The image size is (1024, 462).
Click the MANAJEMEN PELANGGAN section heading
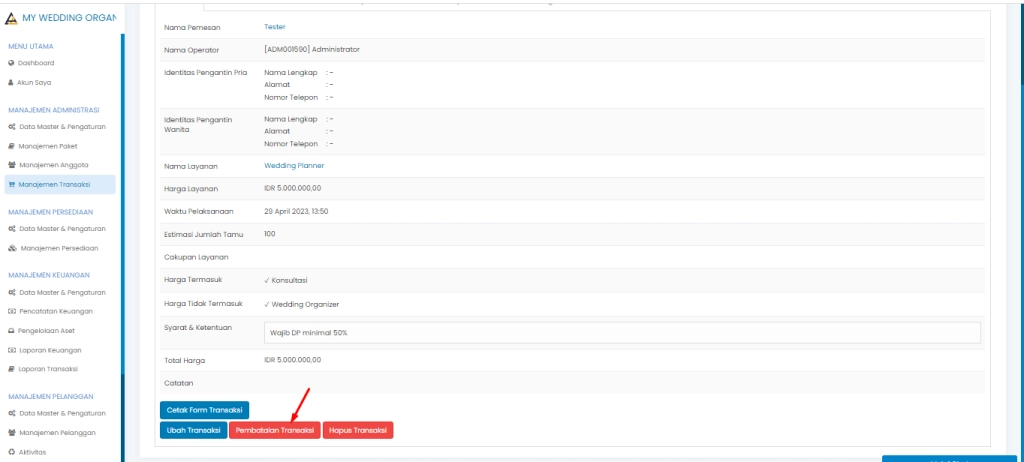(50, 397)
